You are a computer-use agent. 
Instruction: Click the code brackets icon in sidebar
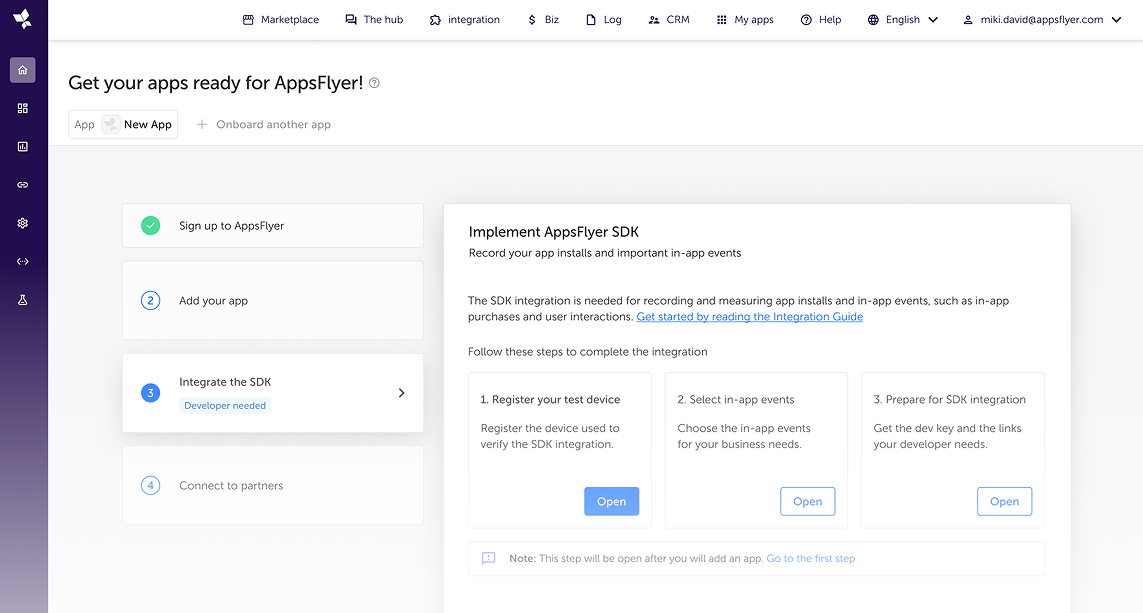click(x=23, y=262)
